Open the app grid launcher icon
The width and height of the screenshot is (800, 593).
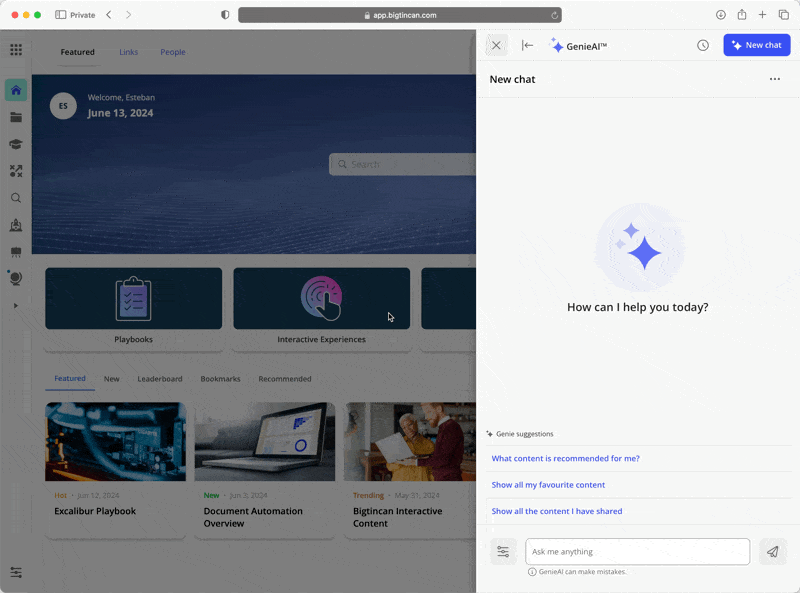(16, 50)
